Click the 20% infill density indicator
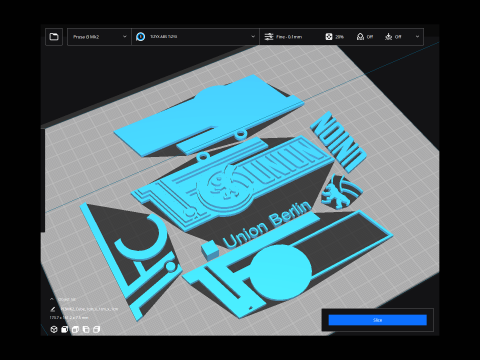 click(x=335, y=37)
